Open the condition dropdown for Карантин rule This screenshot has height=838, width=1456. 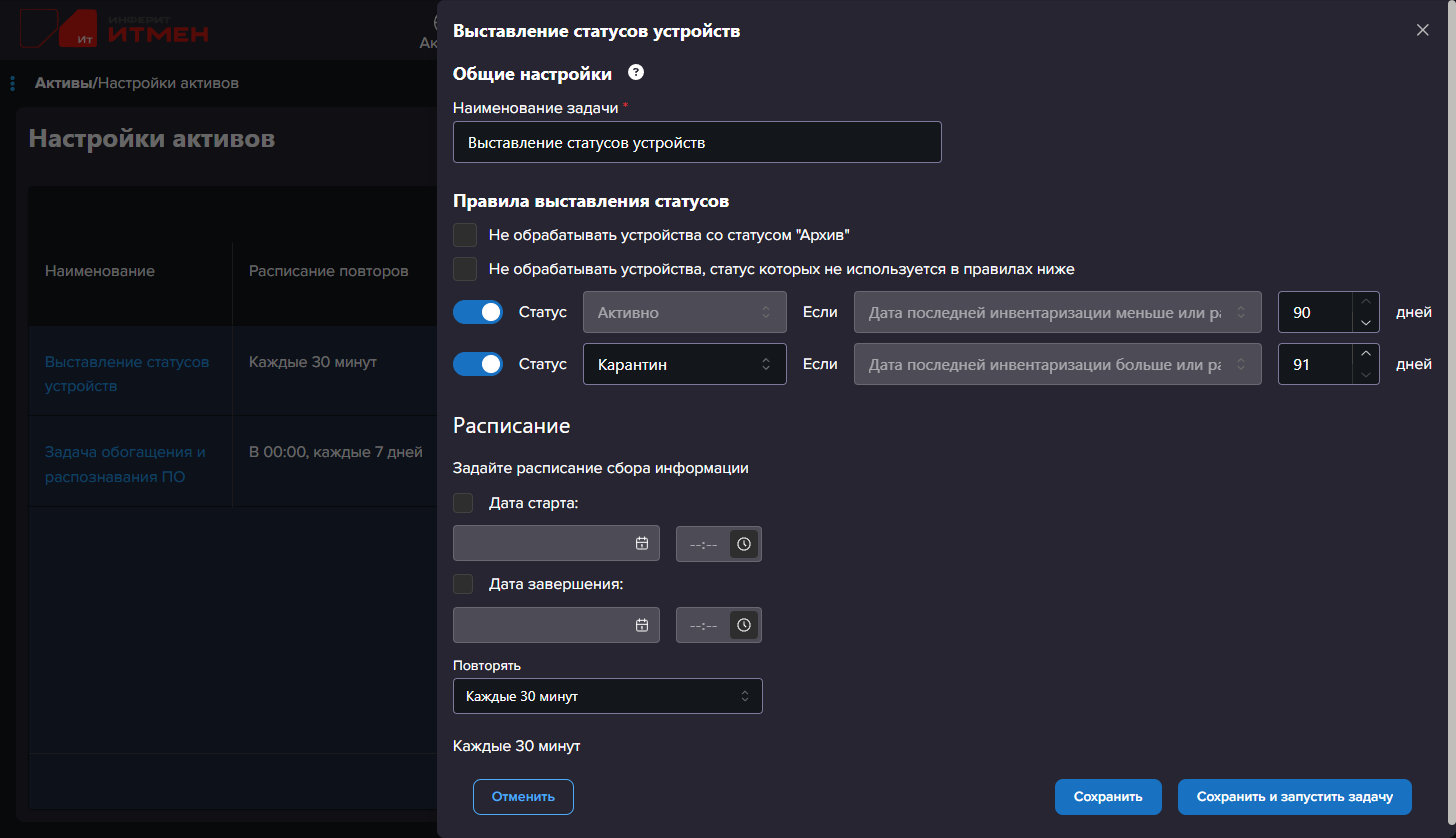tap(1057, 365)
